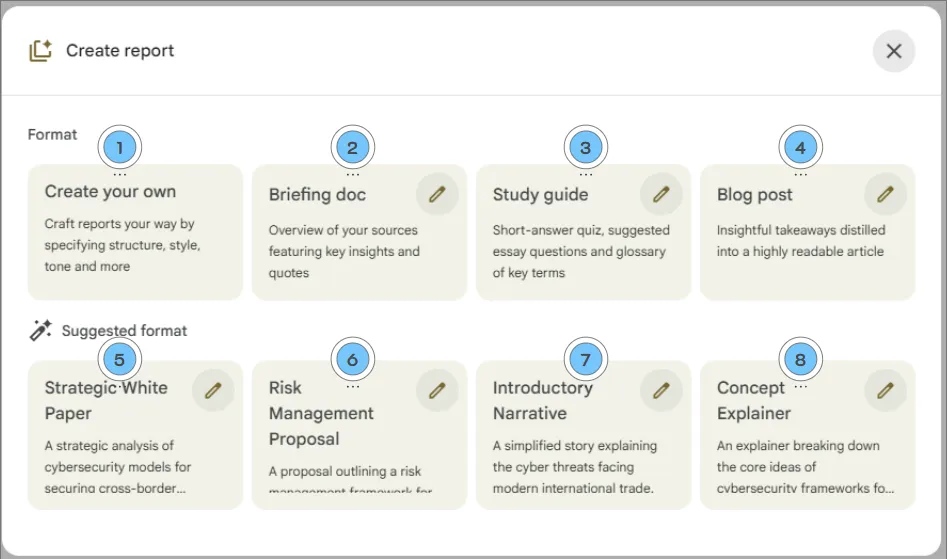Click the magic wand Suggested format icon
Image resolution: width=950 pixels, height=559 pixels.
click(40, 330)
